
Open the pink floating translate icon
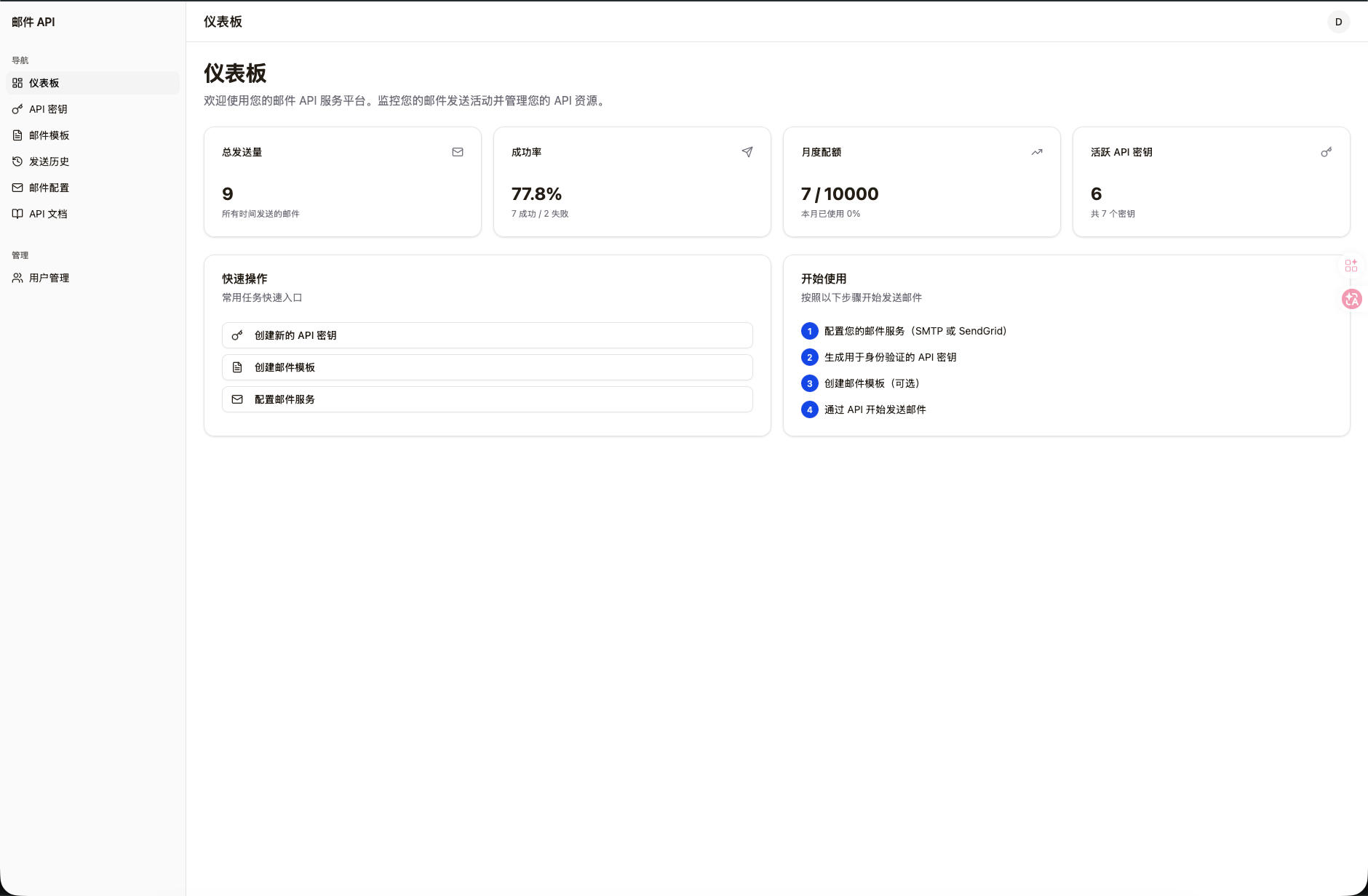pyautogui.click(x=1351, y=298)
